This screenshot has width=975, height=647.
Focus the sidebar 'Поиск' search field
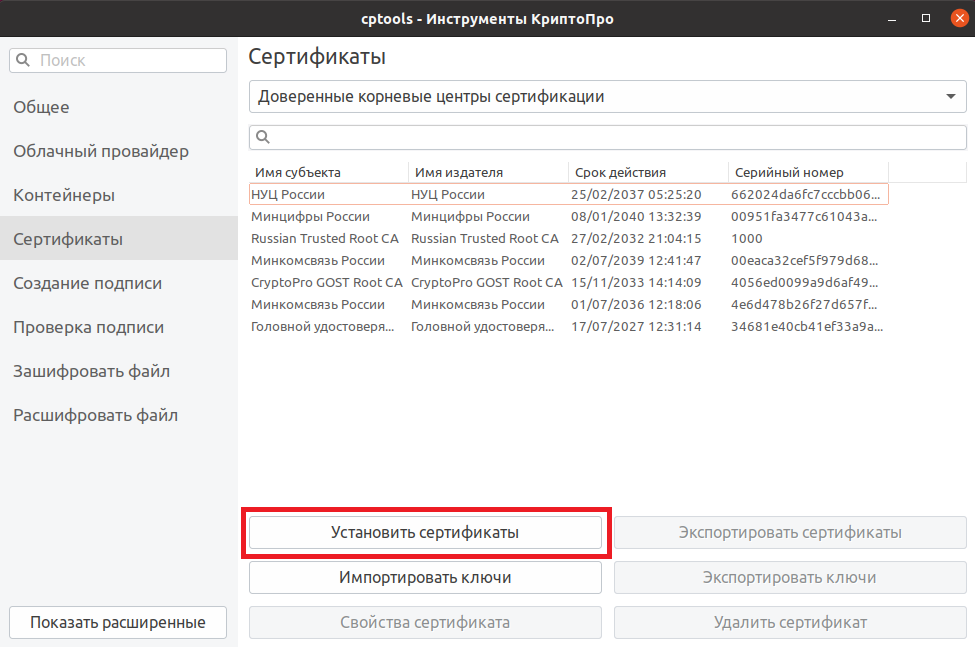click(x=118, y=60)
